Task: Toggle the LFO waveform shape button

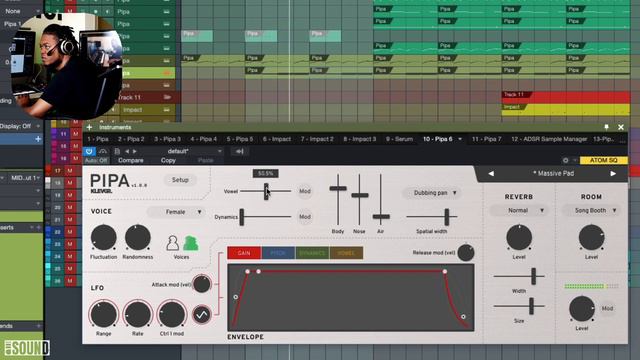Action: pos(202,315)
